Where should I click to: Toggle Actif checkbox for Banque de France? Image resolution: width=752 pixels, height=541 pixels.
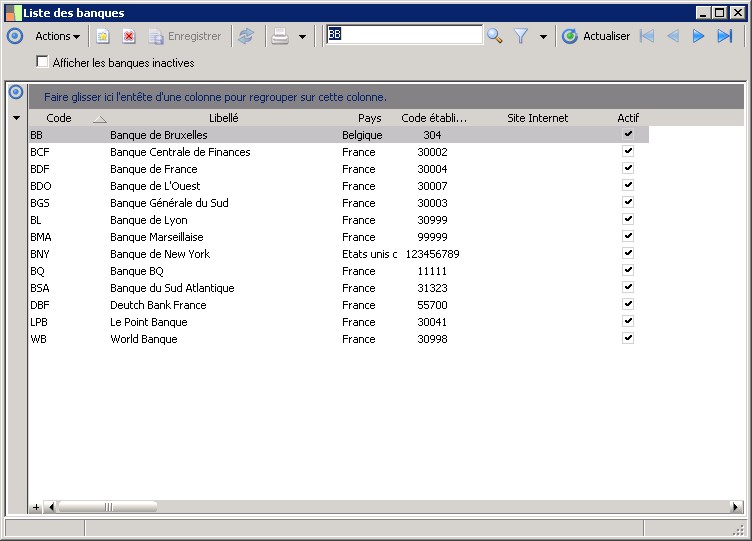pos(628,168)
